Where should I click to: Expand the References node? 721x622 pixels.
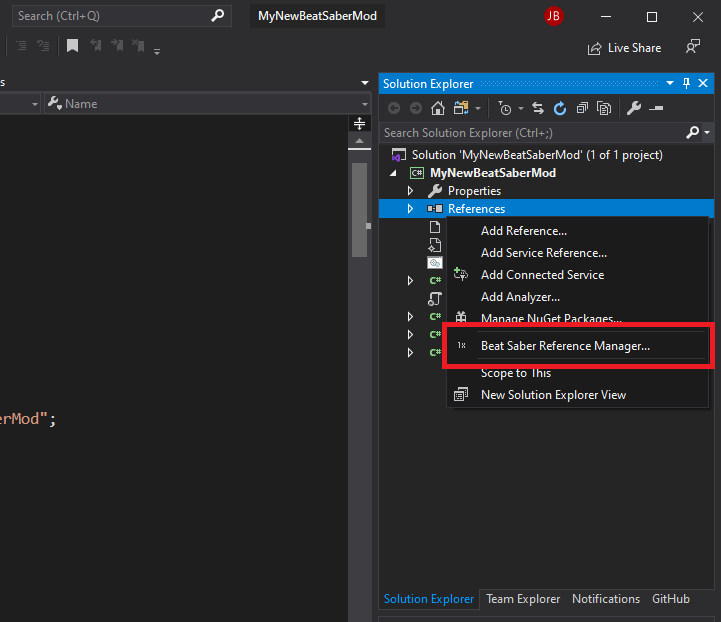410,209
